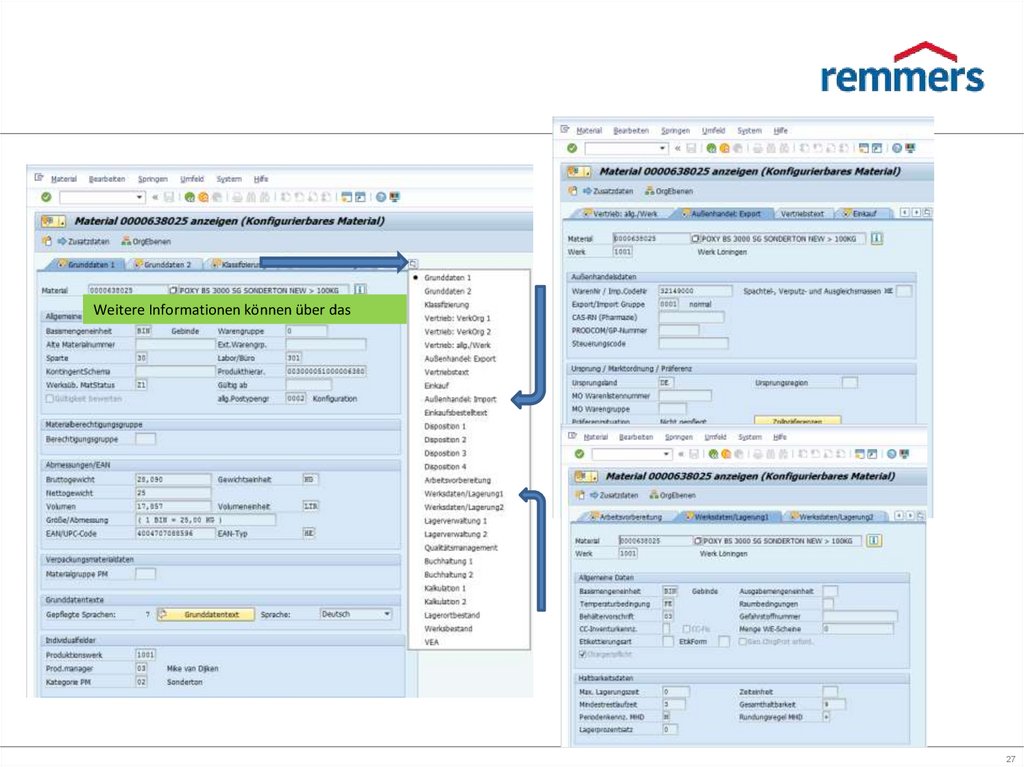Click Produkthierar. field in left window
This screenshot has height=767, width=1024.
tap(325, 371)
